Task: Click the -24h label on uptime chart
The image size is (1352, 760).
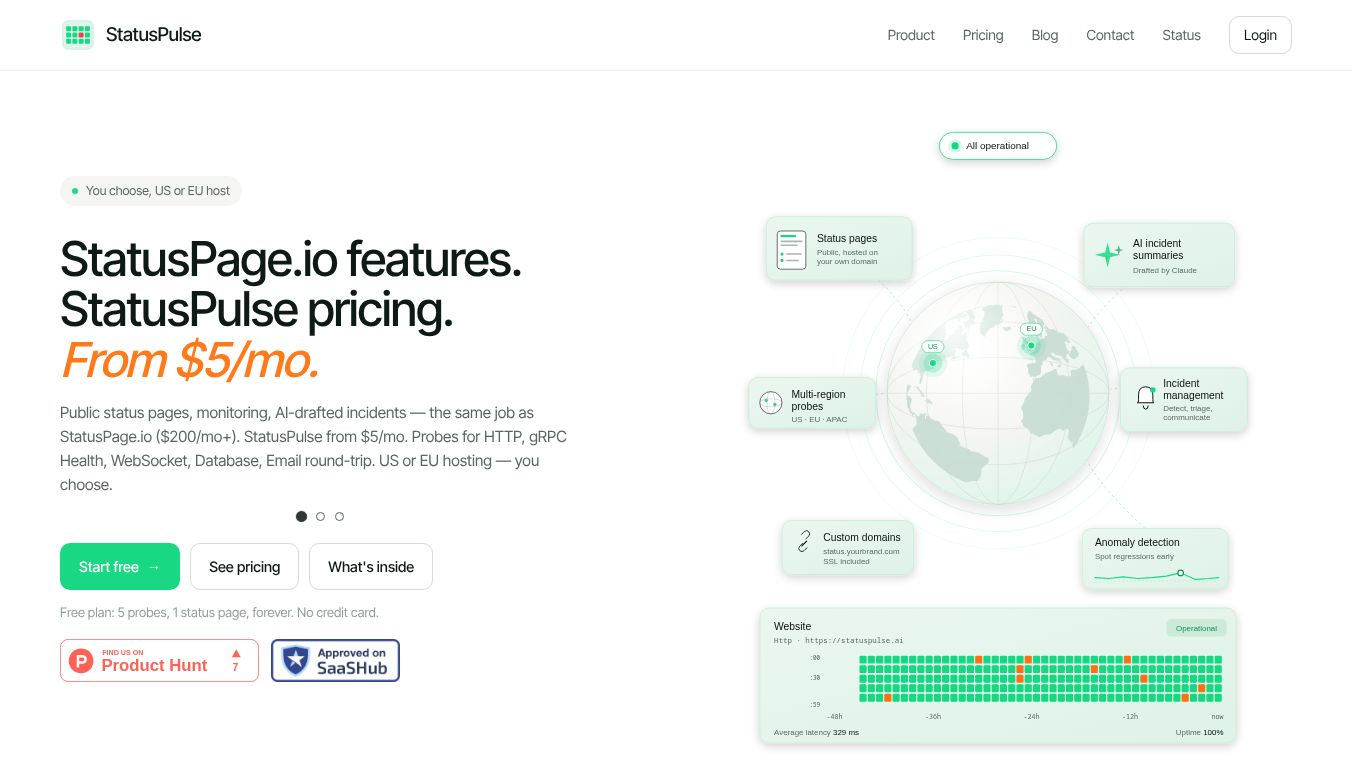Action: (1031, 716)
